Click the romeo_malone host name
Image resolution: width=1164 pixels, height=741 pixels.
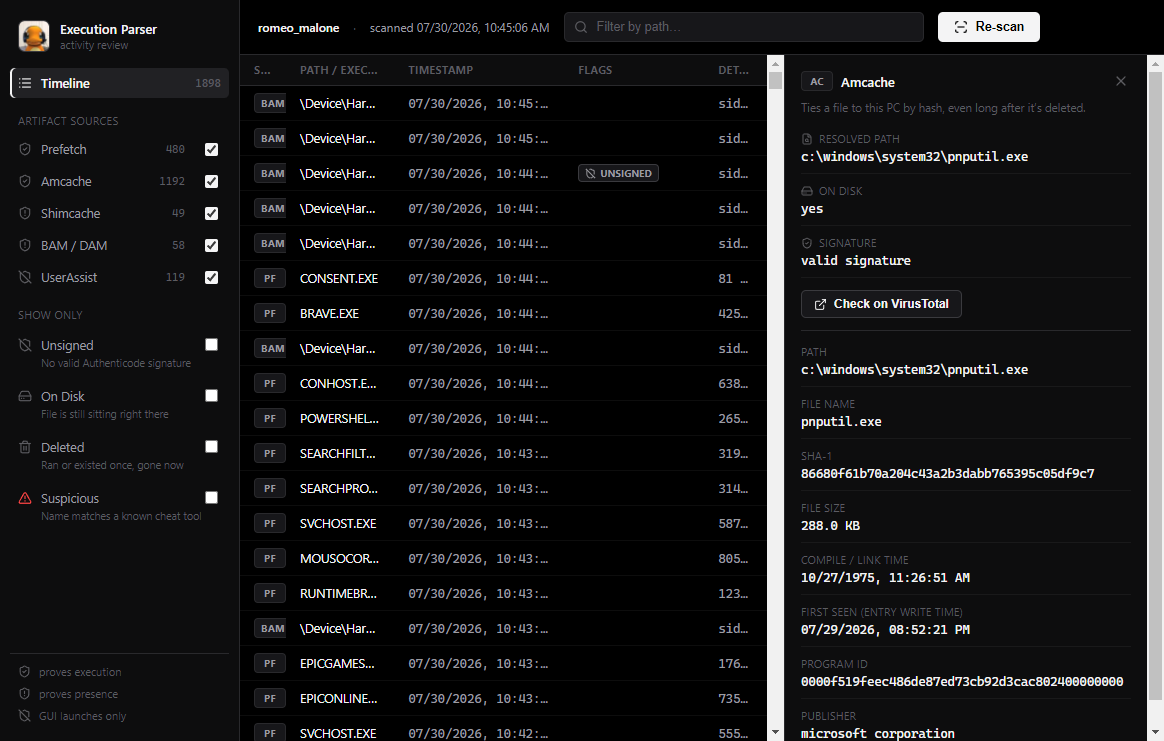(x=298, y=27)
